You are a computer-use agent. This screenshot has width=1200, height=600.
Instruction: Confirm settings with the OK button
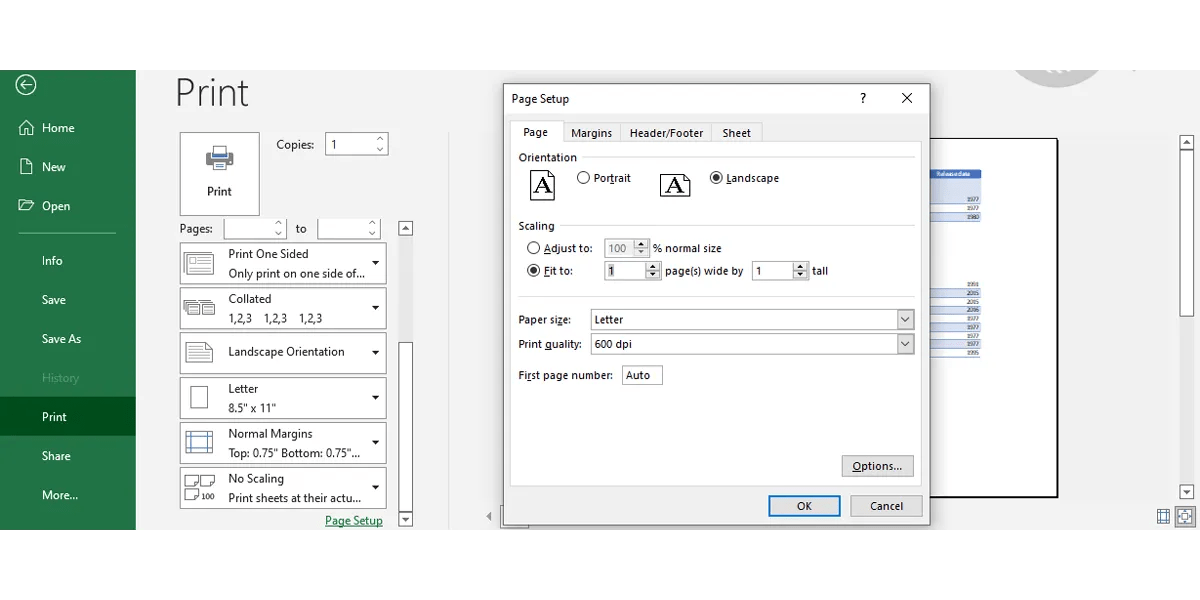click(804, 505)
